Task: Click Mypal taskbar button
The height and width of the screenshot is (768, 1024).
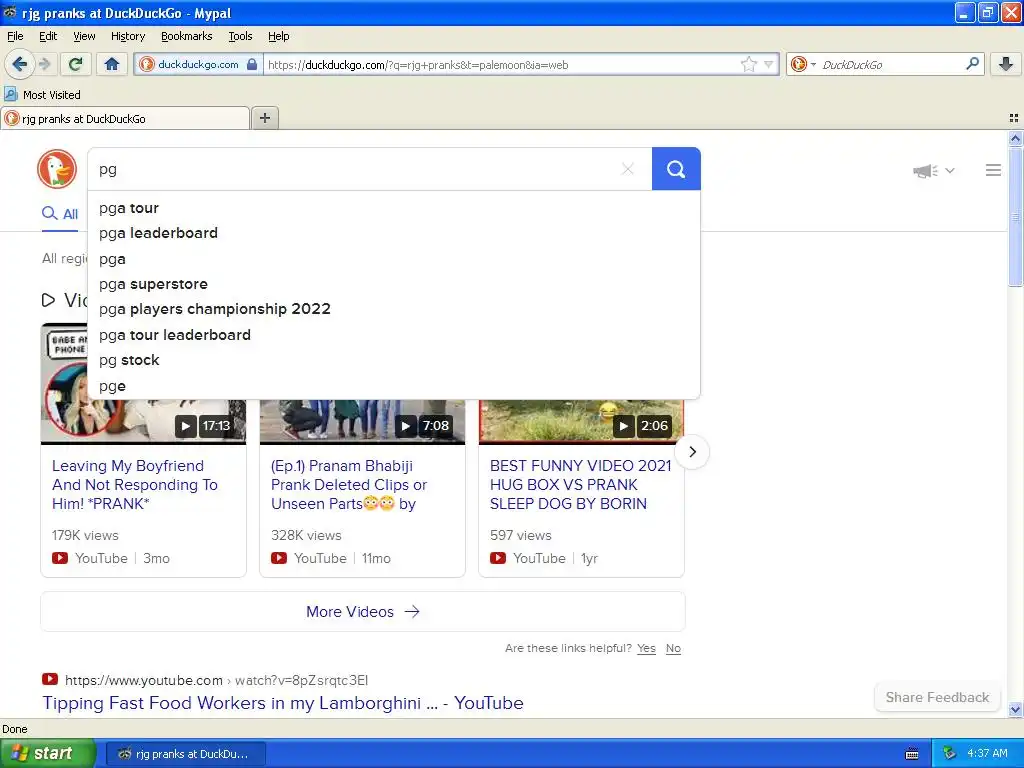Action: pyautogui.click(x=186, y=754)
